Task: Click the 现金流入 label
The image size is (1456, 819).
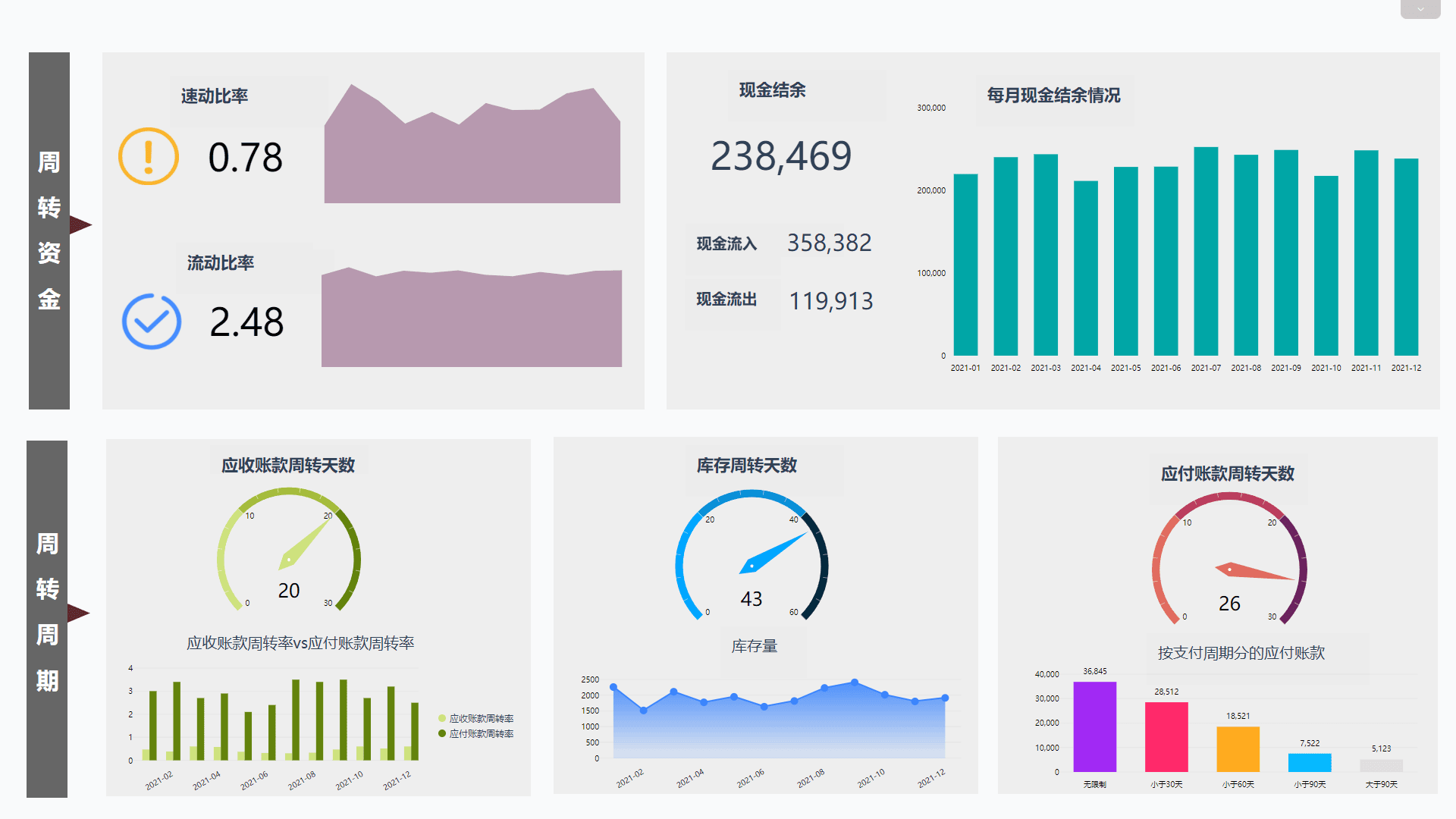Action: click(726, 243)
